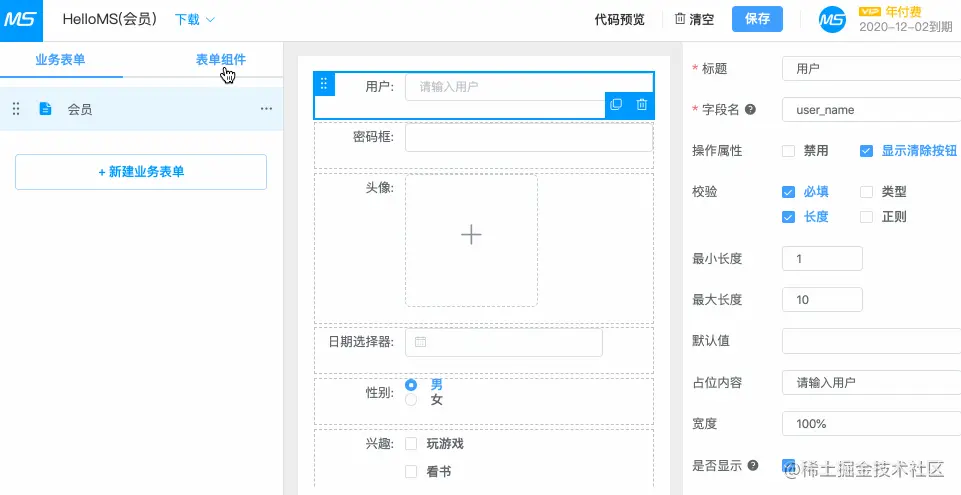The image size is (961, 495).
Task: Uncheck the 长度 validation checkbox
Action: tap(789, 217)
